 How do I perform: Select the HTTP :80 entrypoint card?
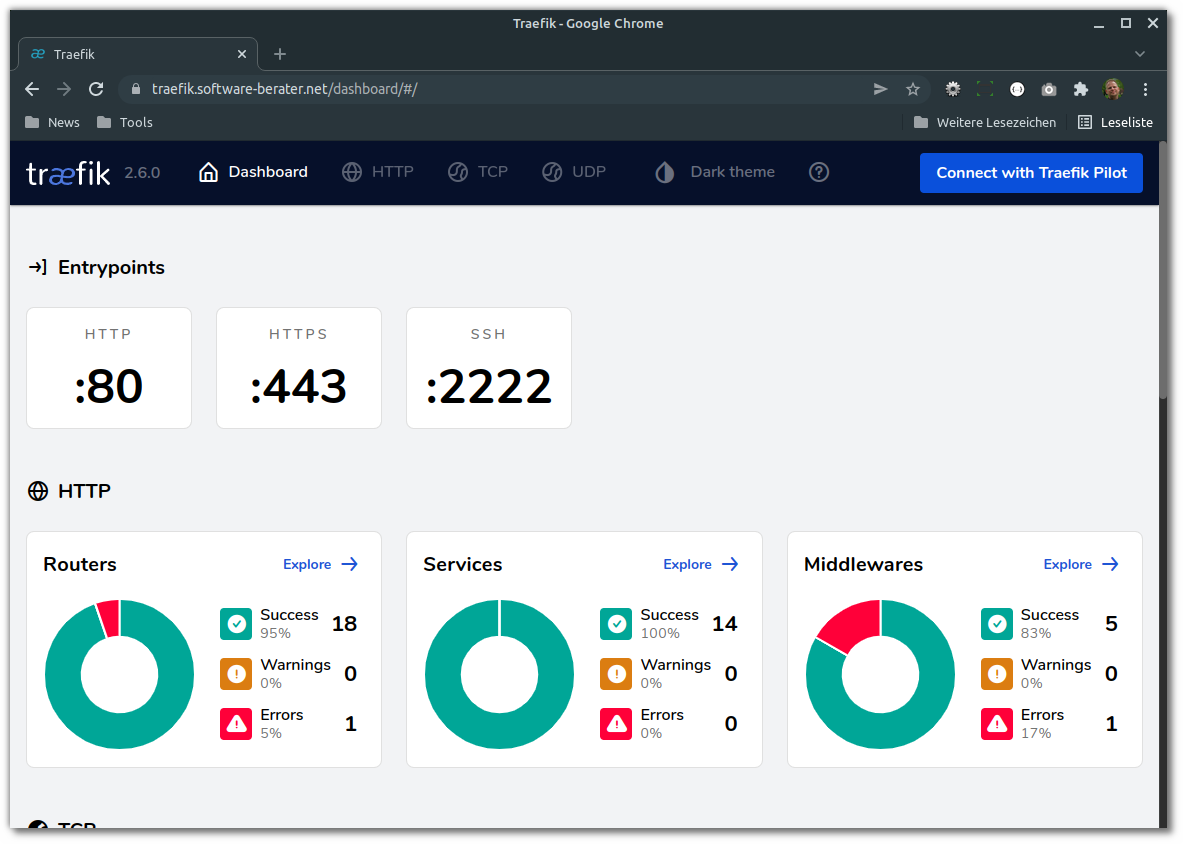tap(109, 368)
